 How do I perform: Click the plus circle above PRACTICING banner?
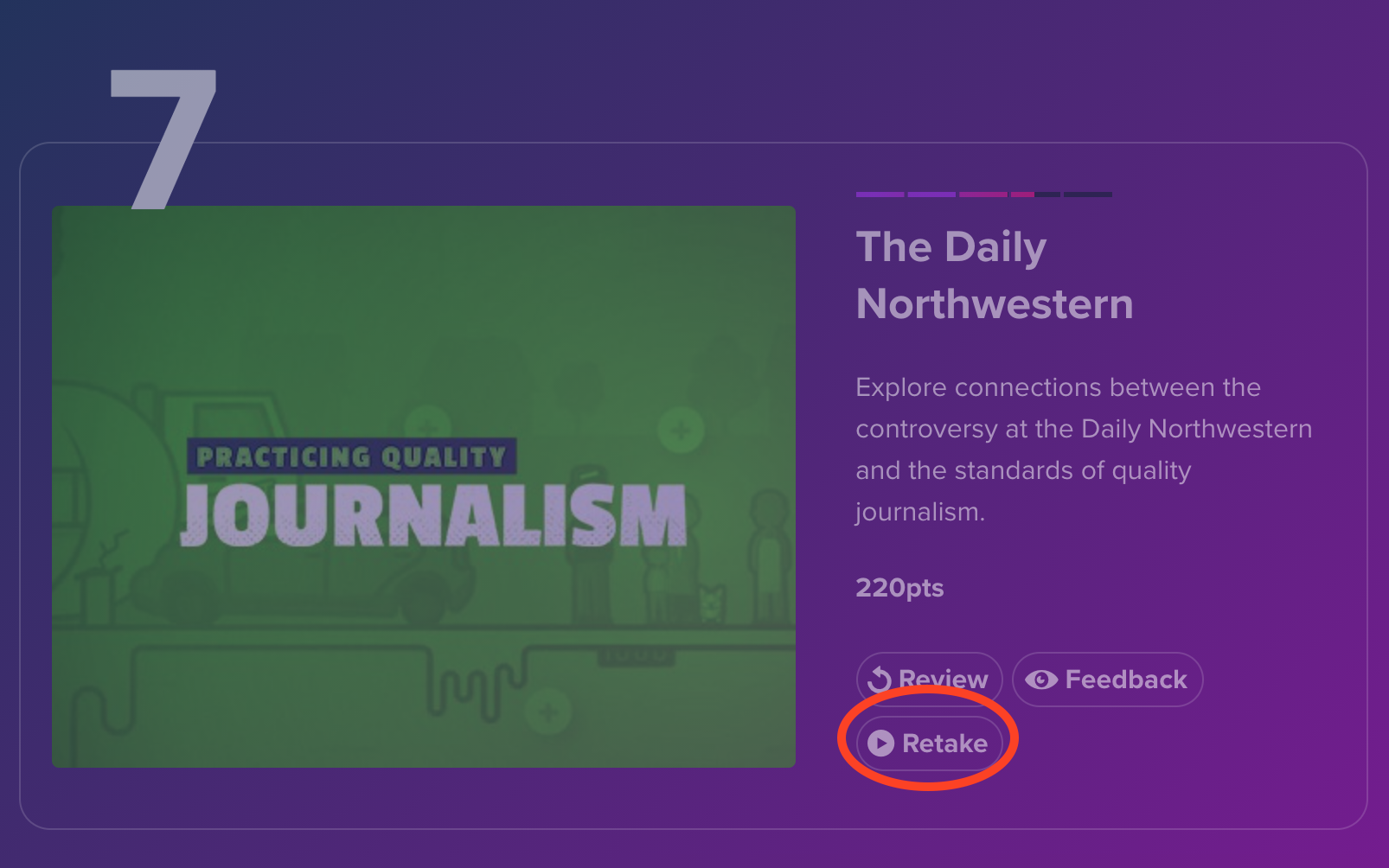[428, 424]
